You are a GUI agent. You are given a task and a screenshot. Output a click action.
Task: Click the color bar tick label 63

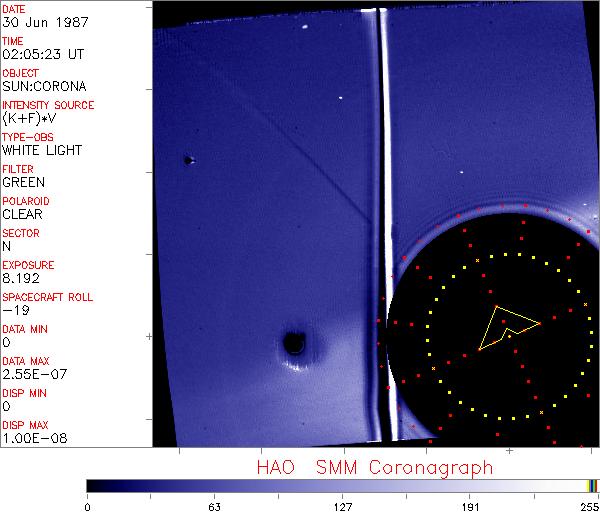point(214,505)
